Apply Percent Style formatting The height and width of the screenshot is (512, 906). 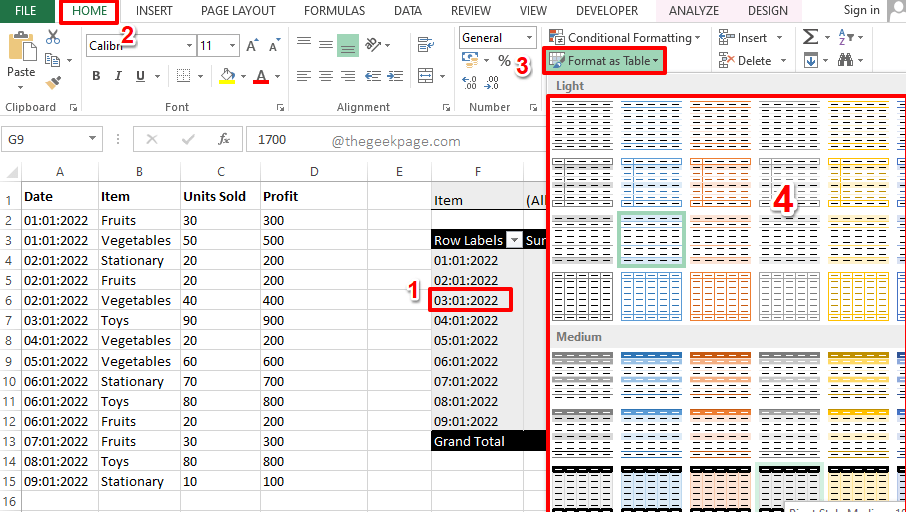[504, 61]
